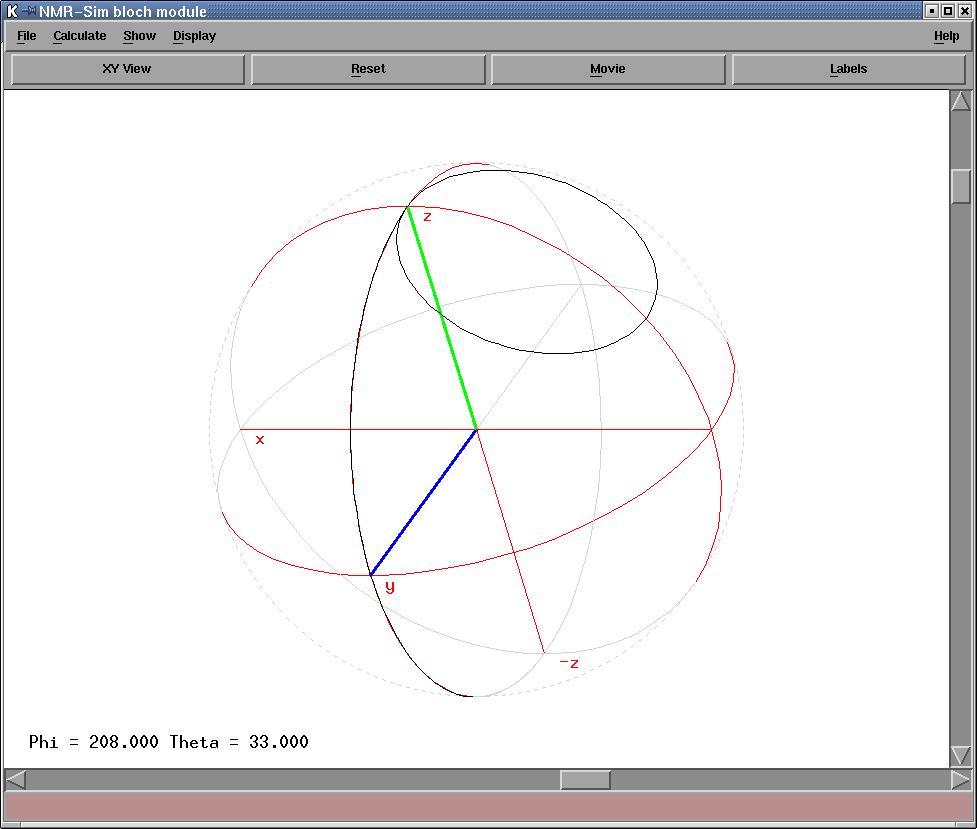Screen dimensions: 977x829
Task: Open the Display menu
Action: point(194,36)
